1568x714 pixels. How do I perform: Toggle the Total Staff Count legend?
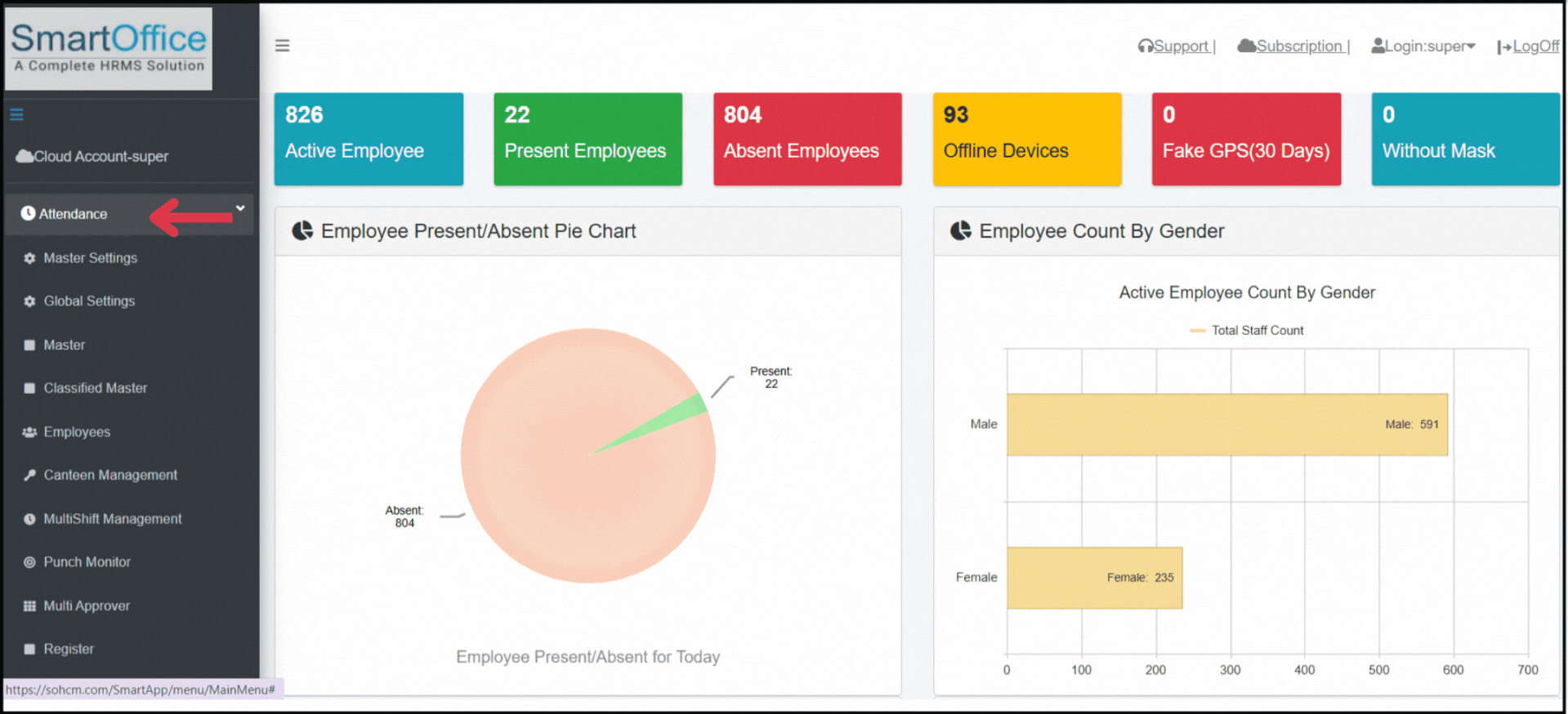pos(1247,330)
